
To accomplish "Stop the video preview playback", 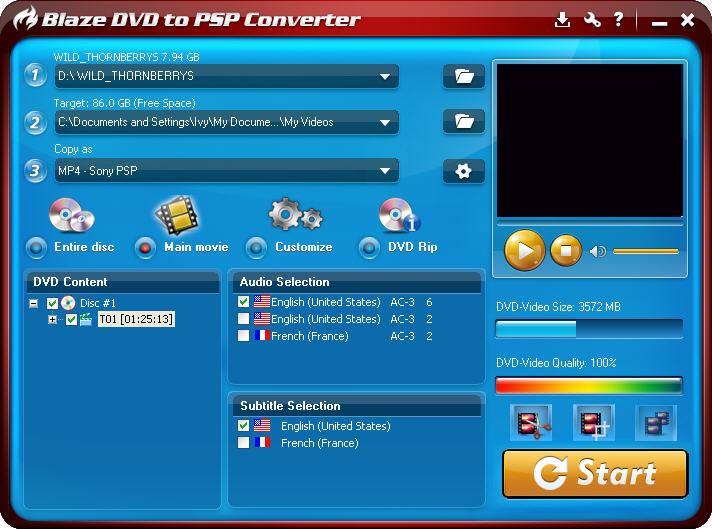I will pos(566,250).
